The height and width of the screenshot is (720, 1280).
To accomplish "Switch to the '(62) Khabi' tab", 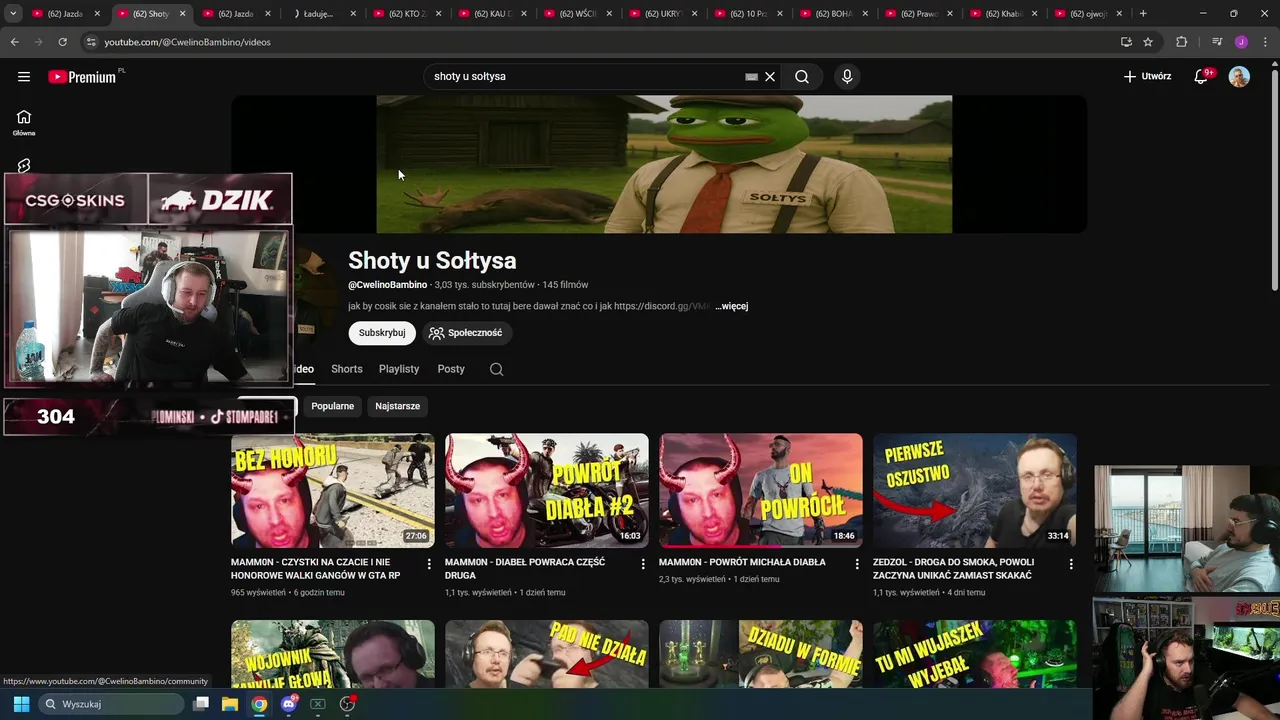I will tap(1004, 14).
